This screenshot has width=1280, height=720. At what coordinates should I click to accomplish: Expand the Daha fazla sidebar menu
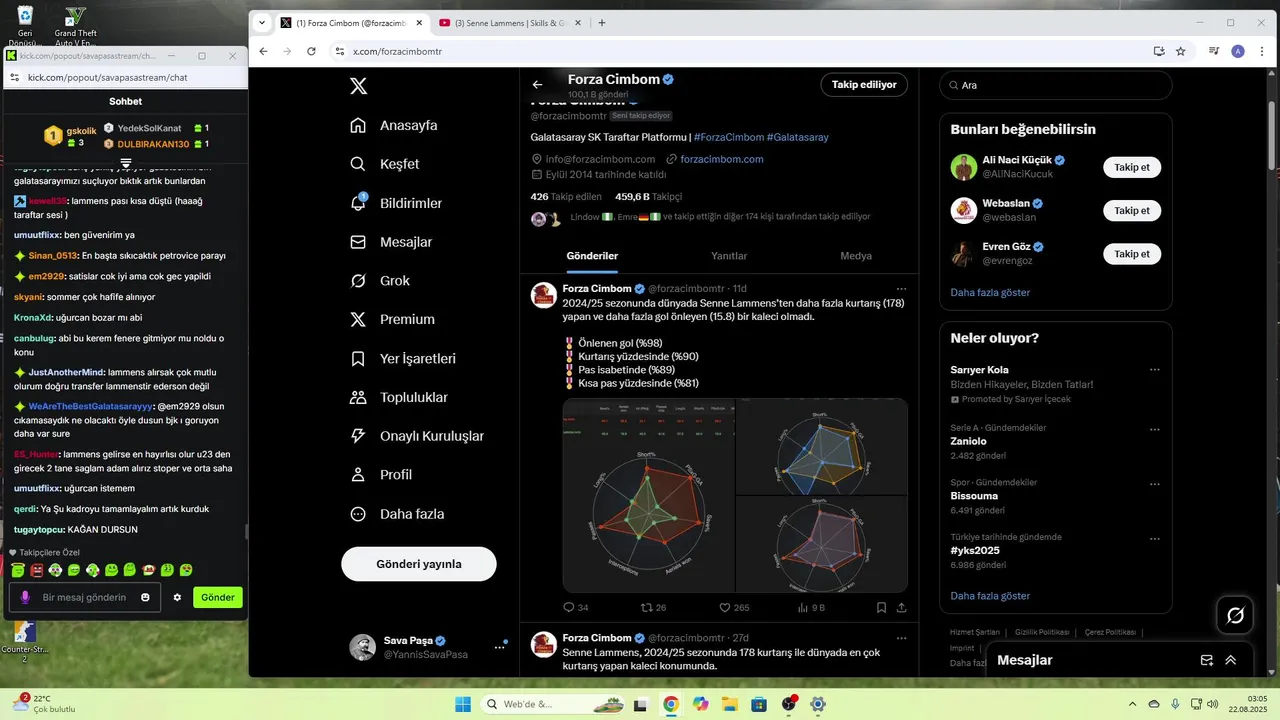397,514
